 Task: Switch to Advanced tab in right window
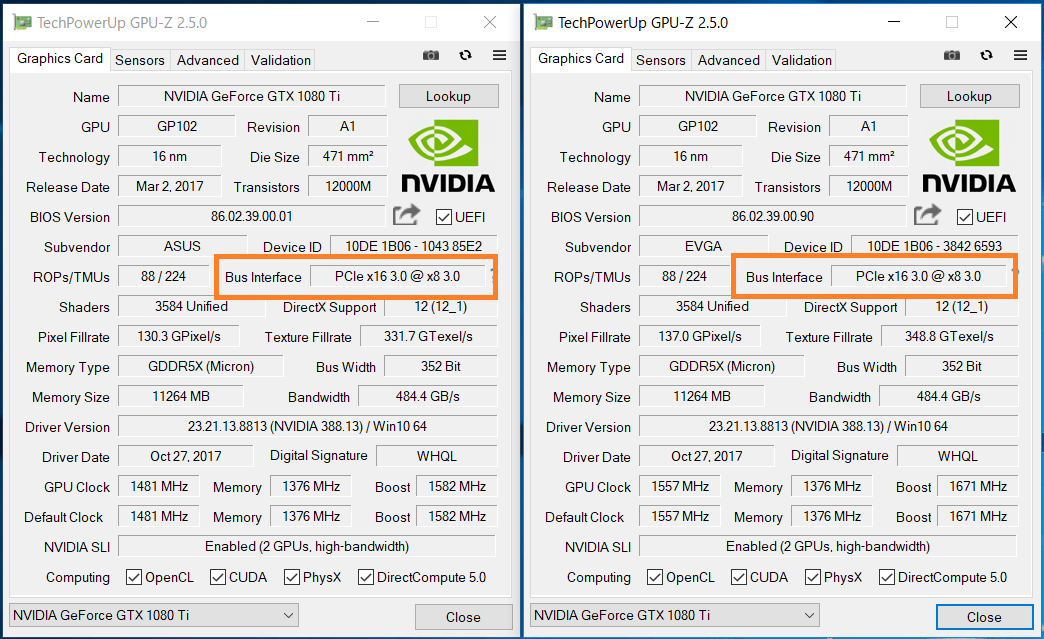point(728,60)
